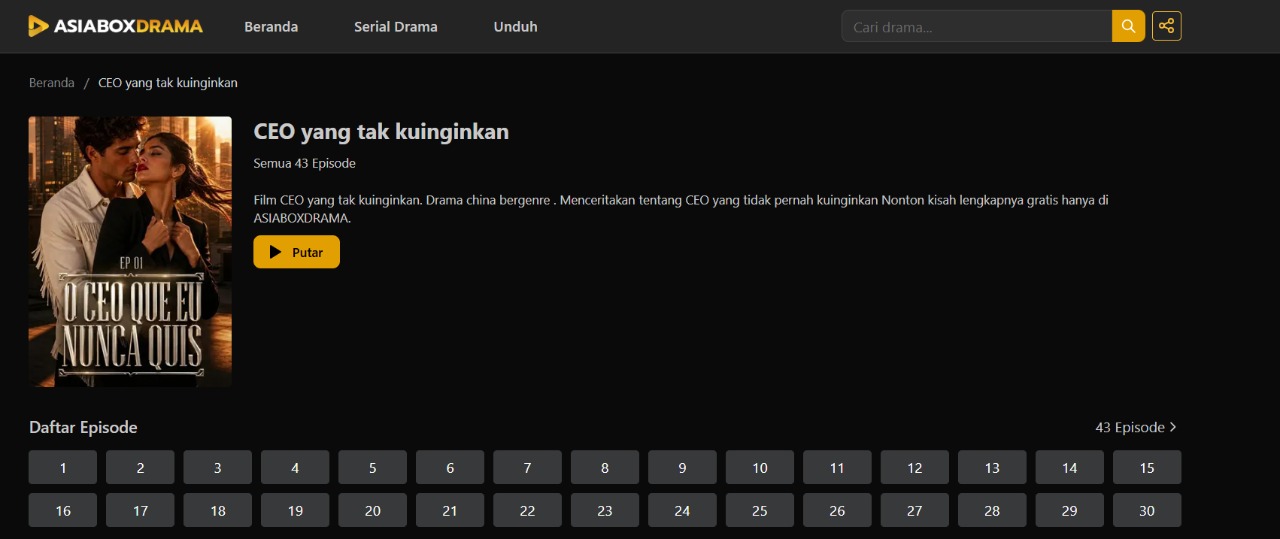The image size is (1280, 539).
Task: Open the share icon button
Action: coord(1167,26)
